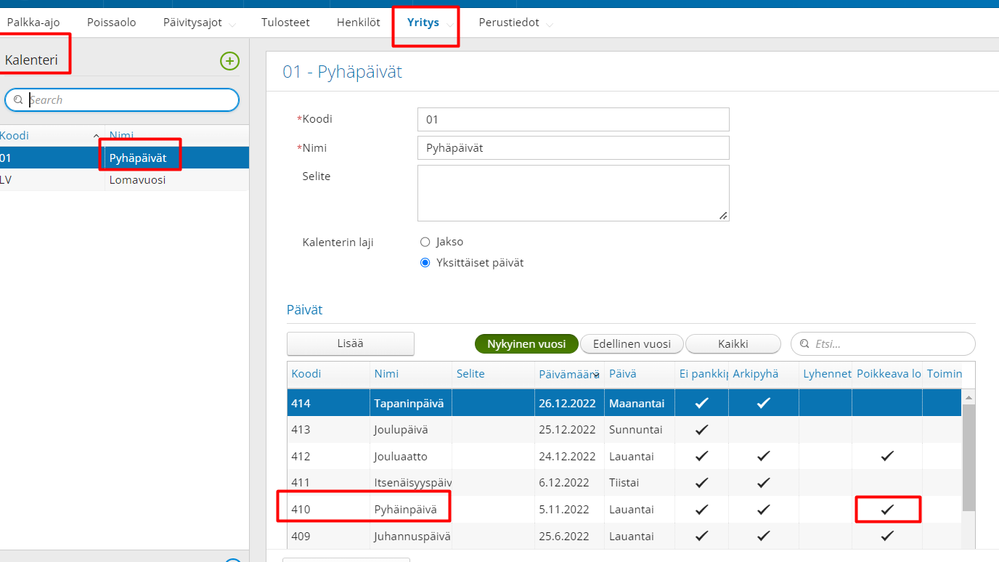Add a new calendar with green plus icon

229,61
